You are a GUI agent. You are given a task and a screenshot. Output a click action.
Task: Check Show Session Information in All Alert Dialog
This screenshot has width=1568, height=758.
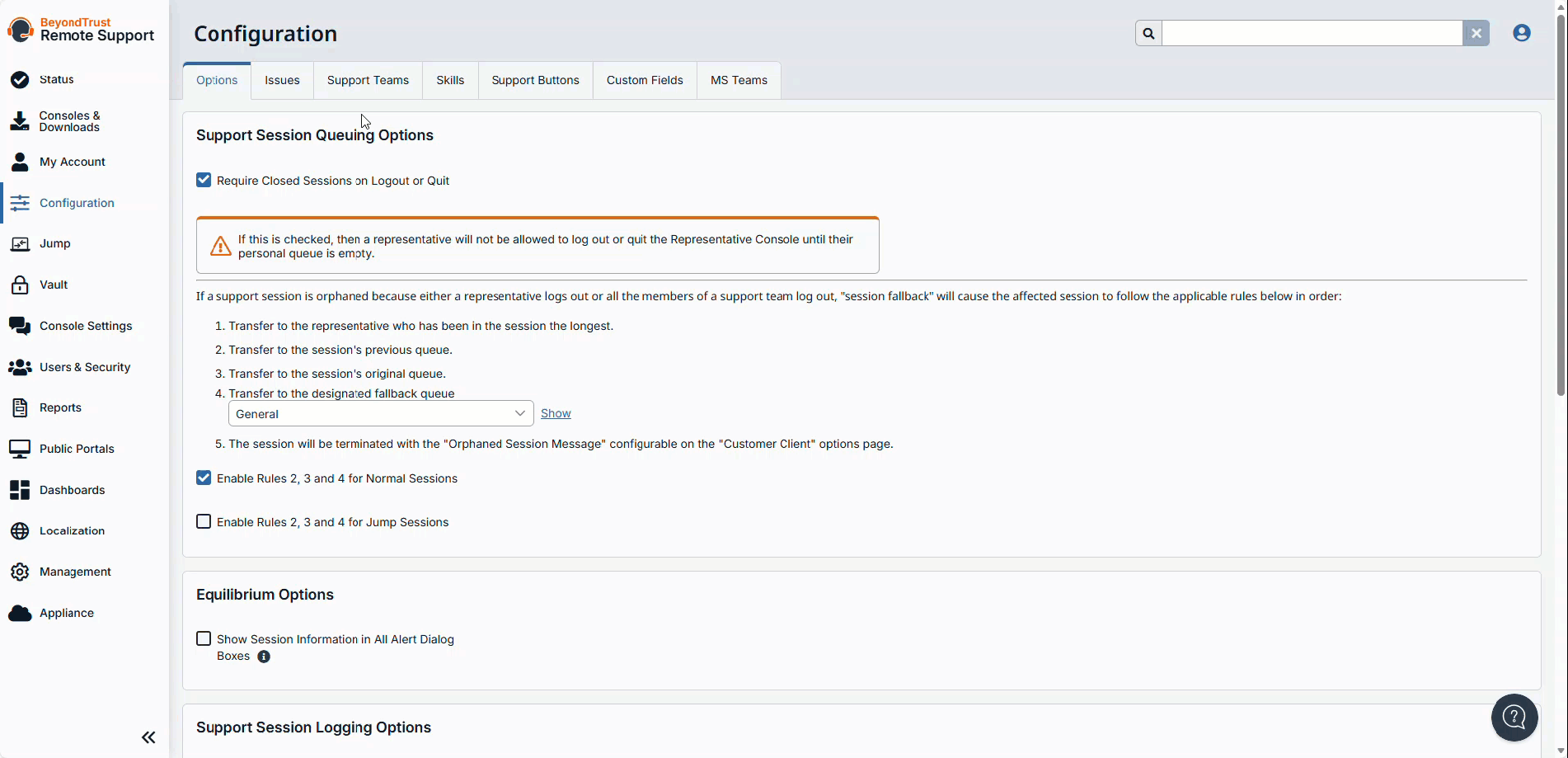(x=204, y=638)
